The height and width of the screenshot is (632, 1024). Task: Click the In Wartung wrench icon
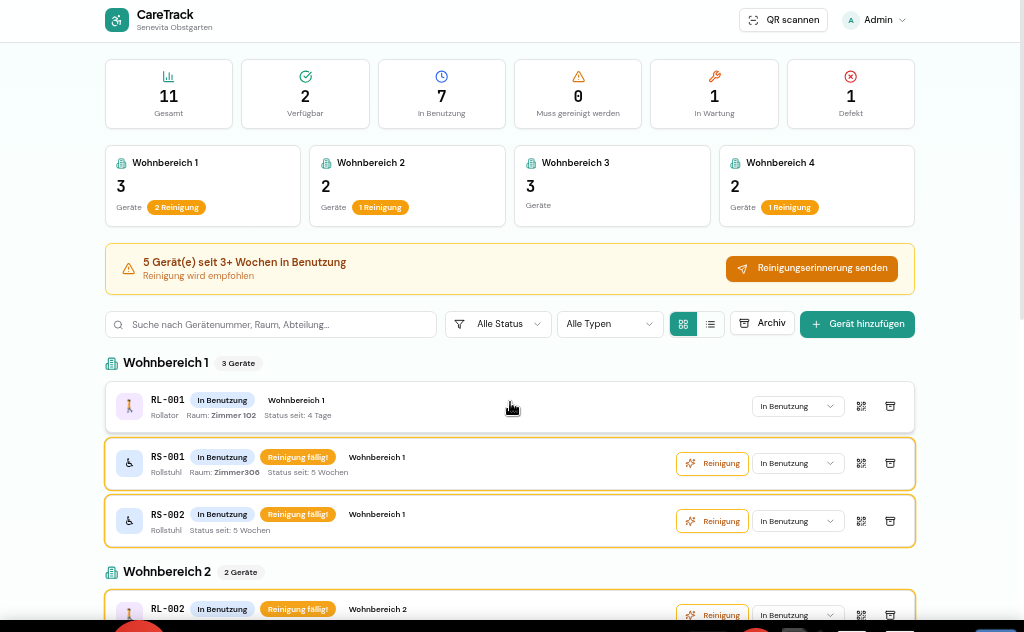[x=714, y=76]
